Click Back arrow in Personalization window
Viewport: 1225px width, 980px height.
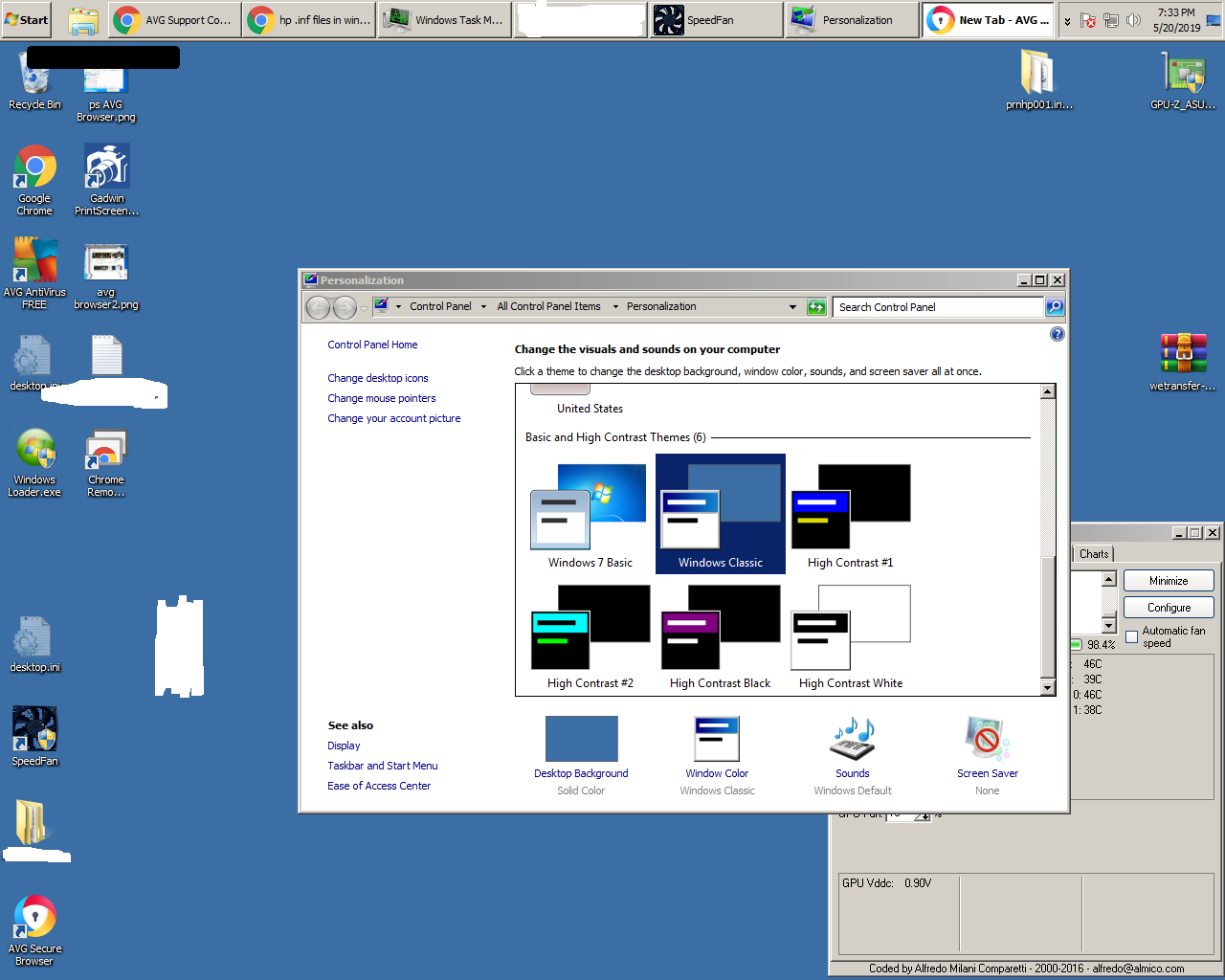pos(319,307)
